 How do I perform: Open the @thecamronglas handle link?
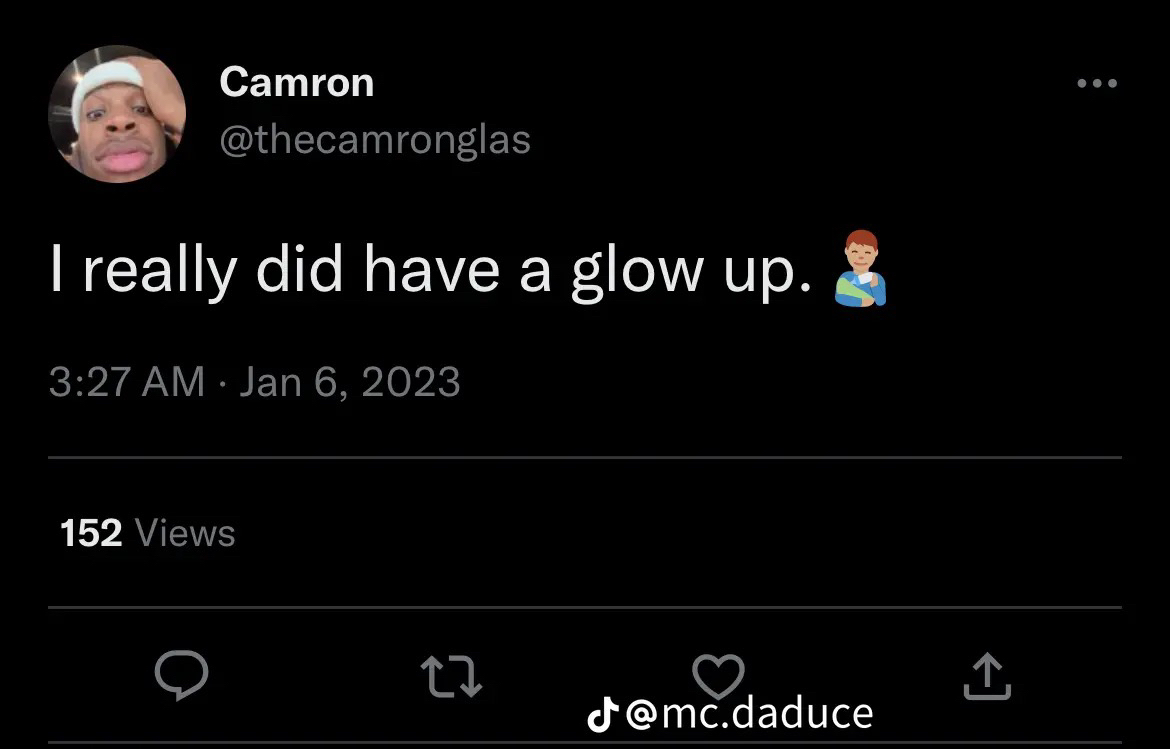[374, 139]
